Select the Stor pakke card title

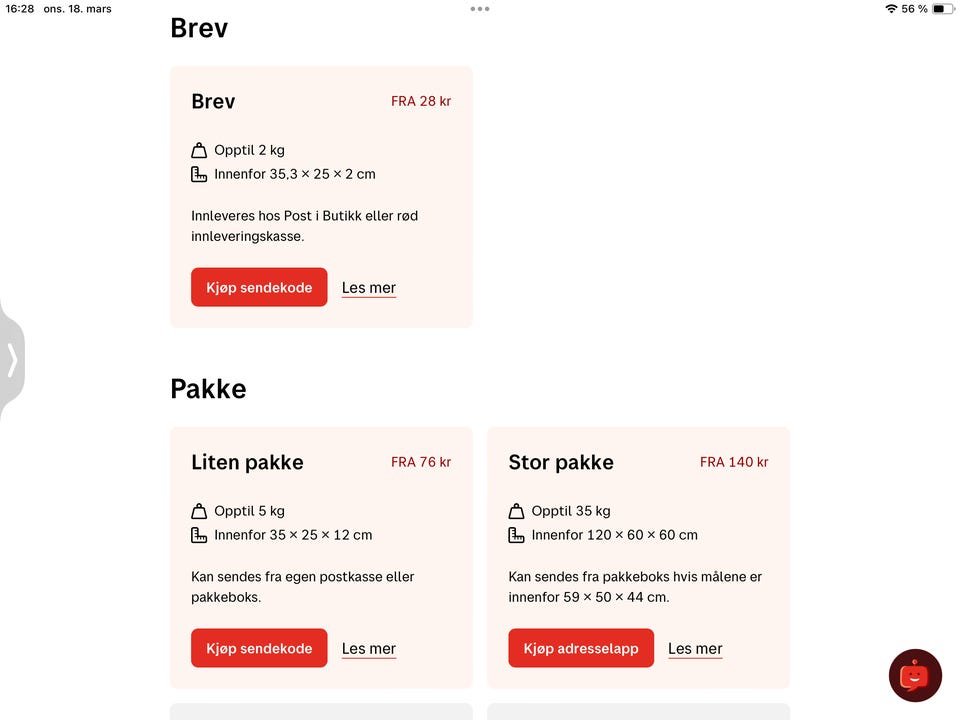tap(561, 462)
